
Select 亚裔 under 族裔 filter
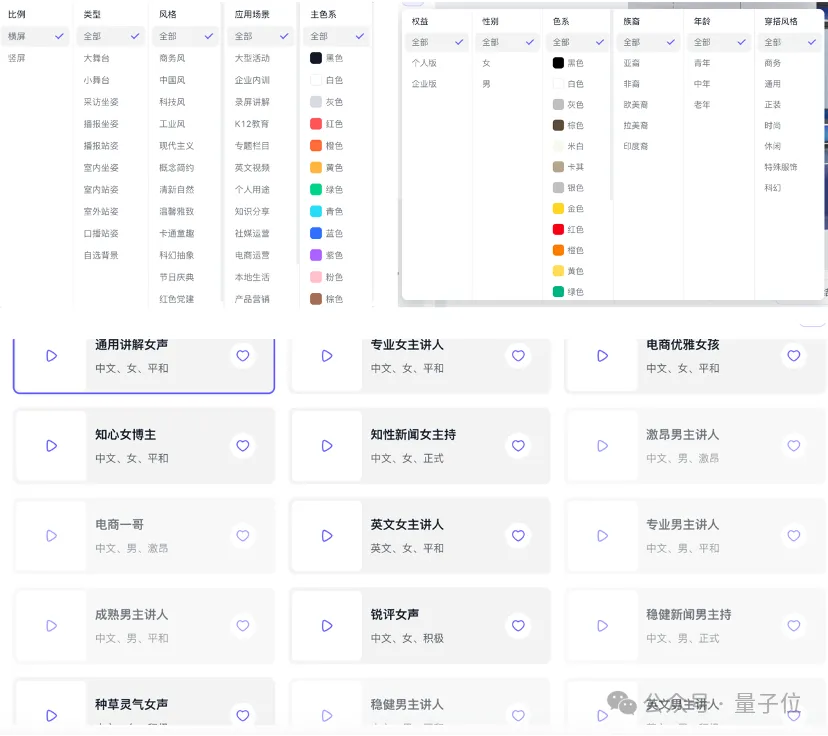[631, 63]
